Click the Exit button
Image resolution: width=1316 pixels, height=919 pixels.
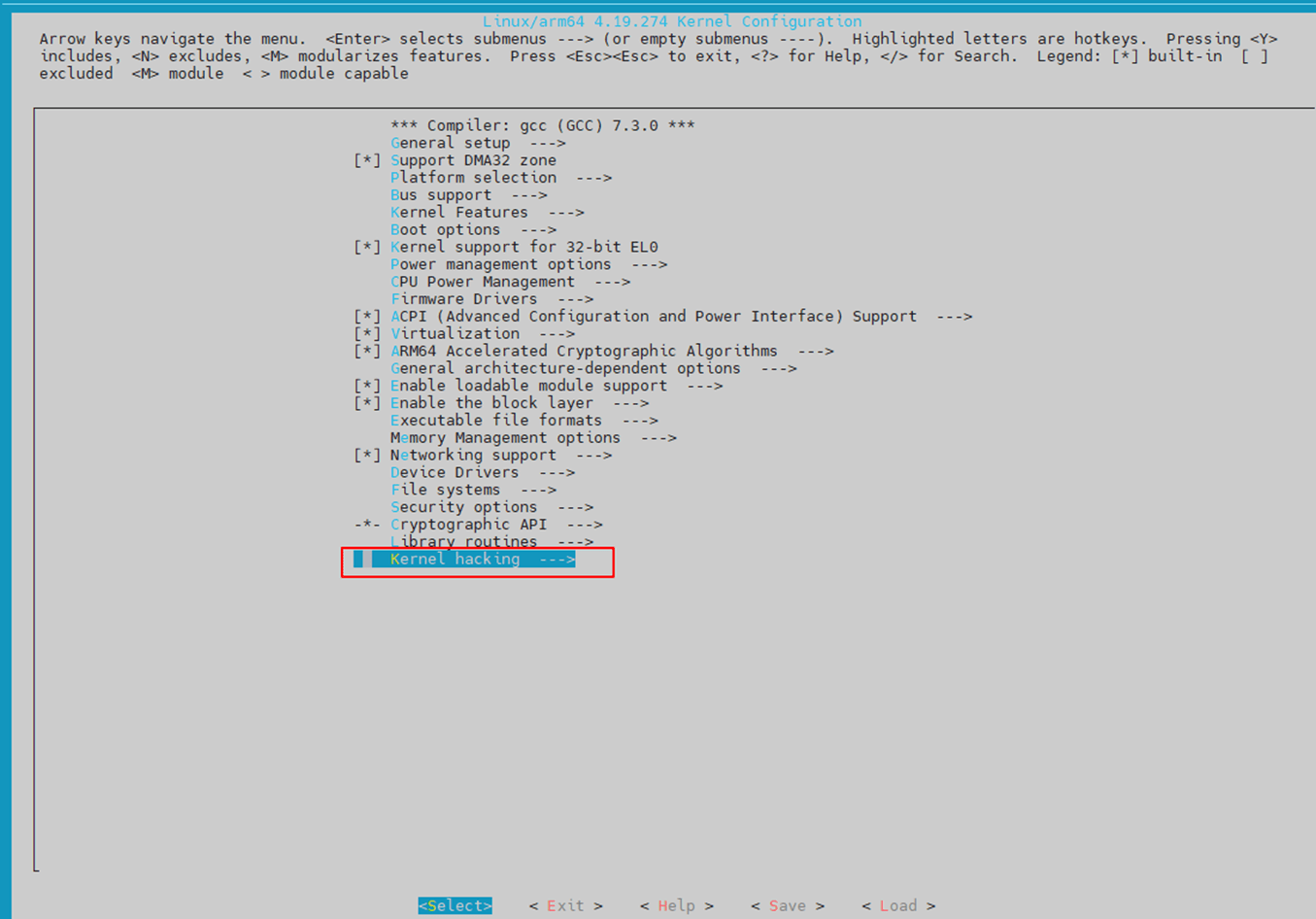pos(566,905)
